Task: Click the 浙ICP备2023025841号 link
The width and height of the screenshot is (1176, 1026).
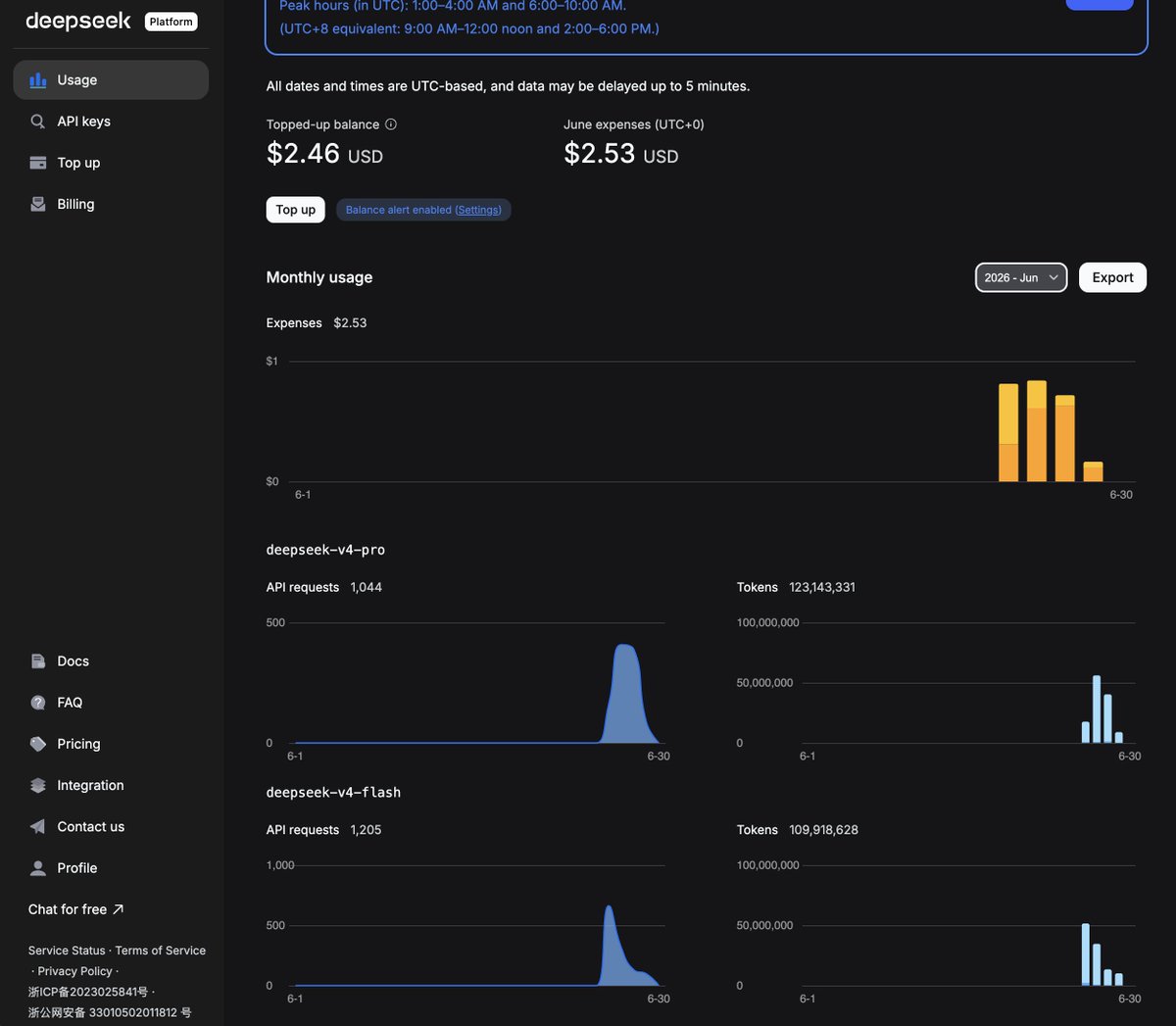Action: [x=88, y=992]
